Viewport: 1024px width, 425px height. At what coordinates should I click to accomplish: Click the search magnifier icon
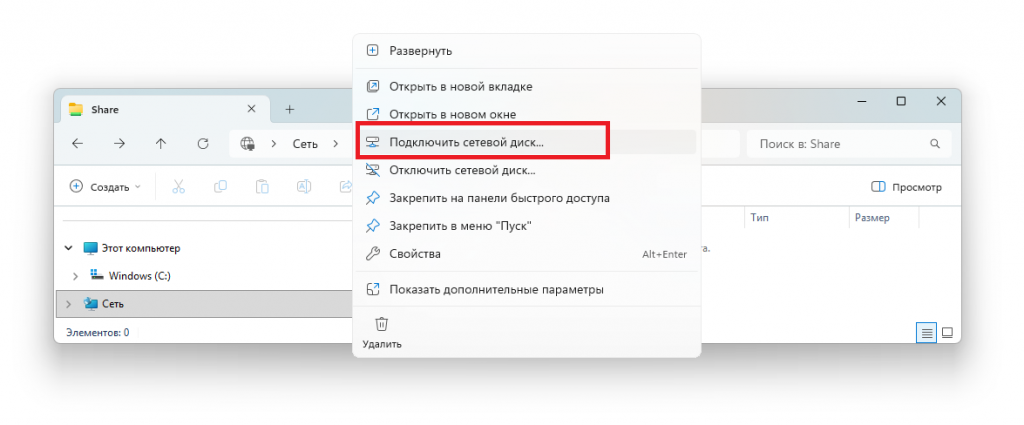(x=935, y=144)
